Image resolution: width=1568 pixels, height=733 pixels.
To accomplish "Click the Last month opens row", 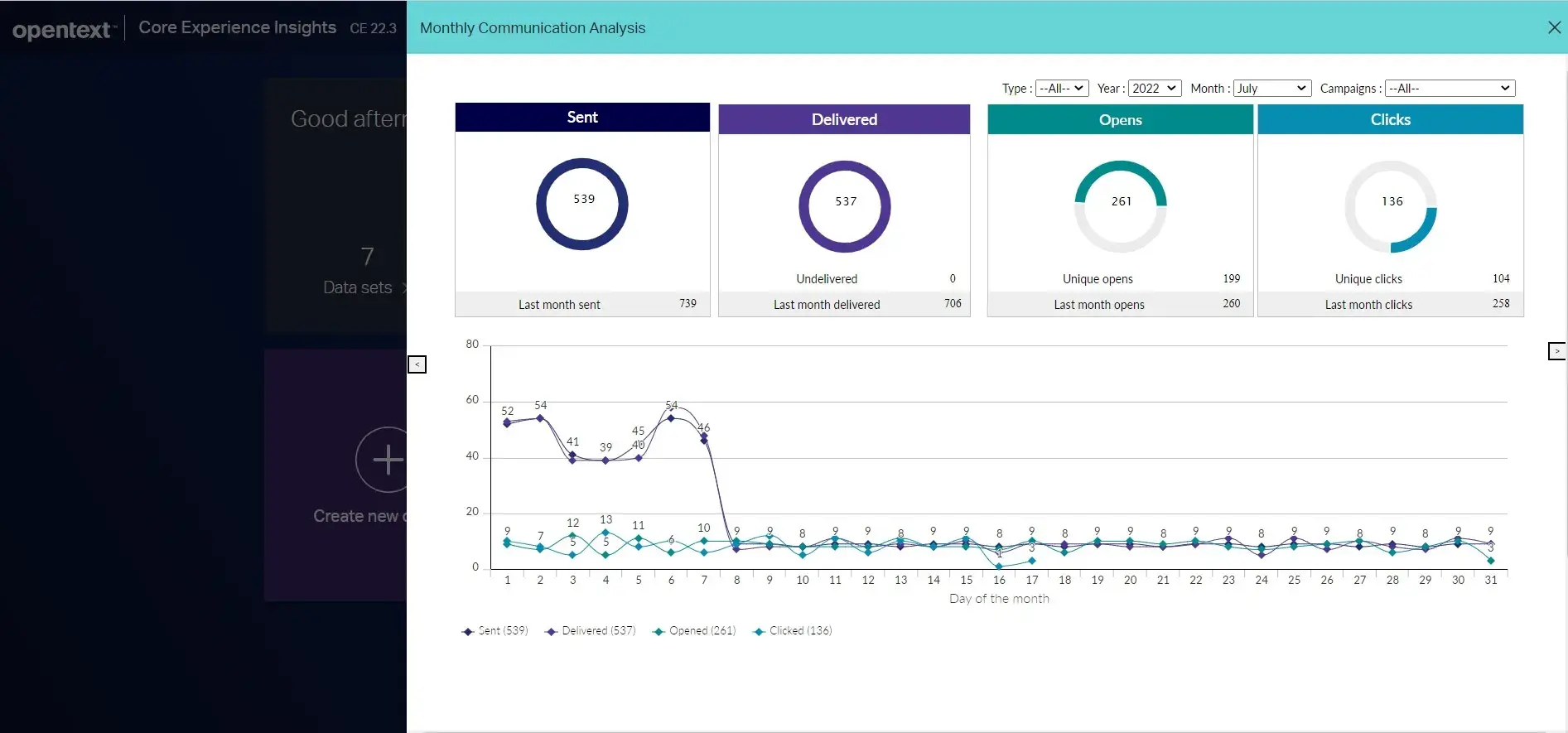I will coord(1120,304).
